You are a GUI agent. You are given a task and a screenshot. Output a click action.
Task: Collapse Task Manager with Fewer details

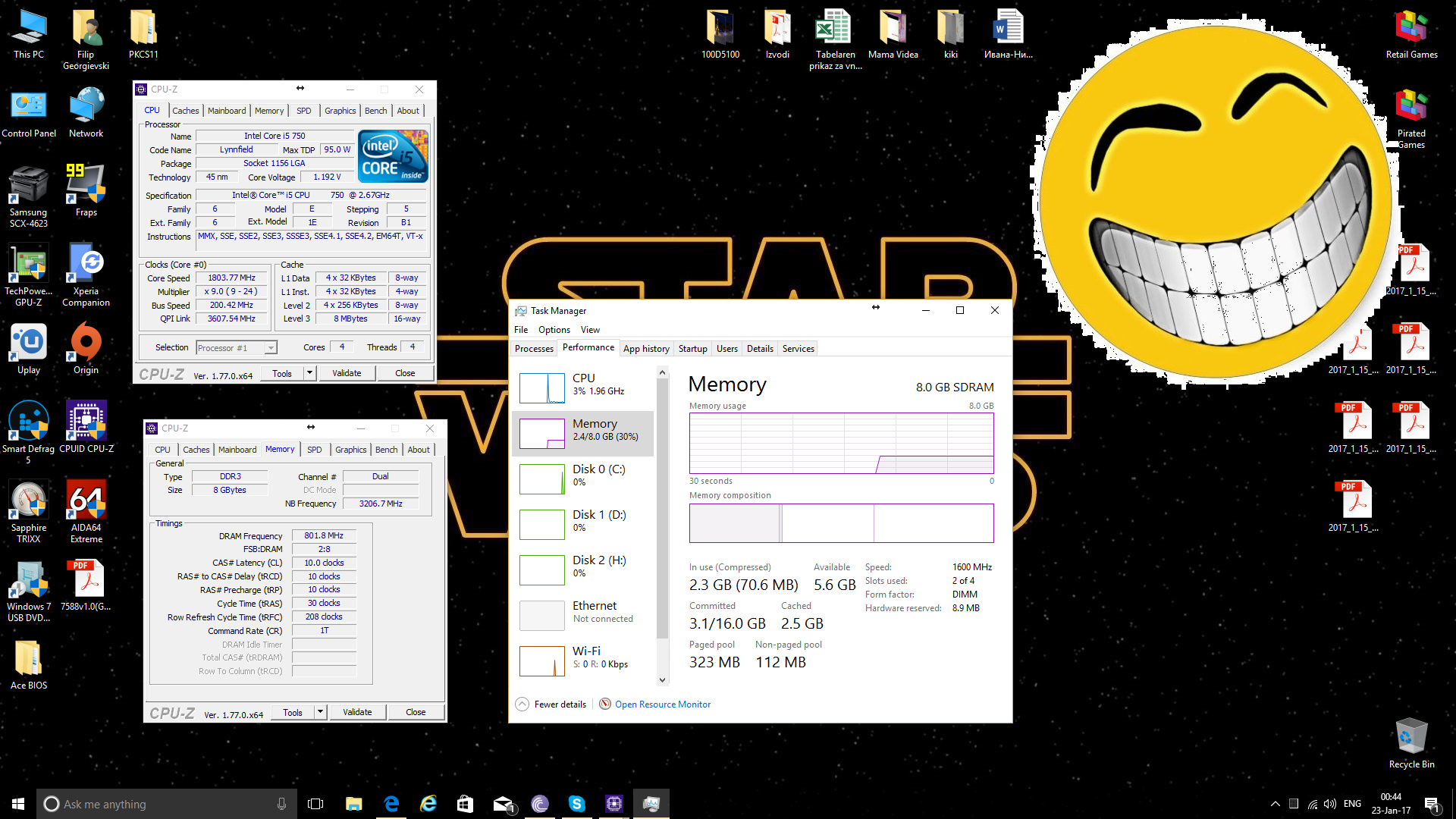[x=551, y=704]
